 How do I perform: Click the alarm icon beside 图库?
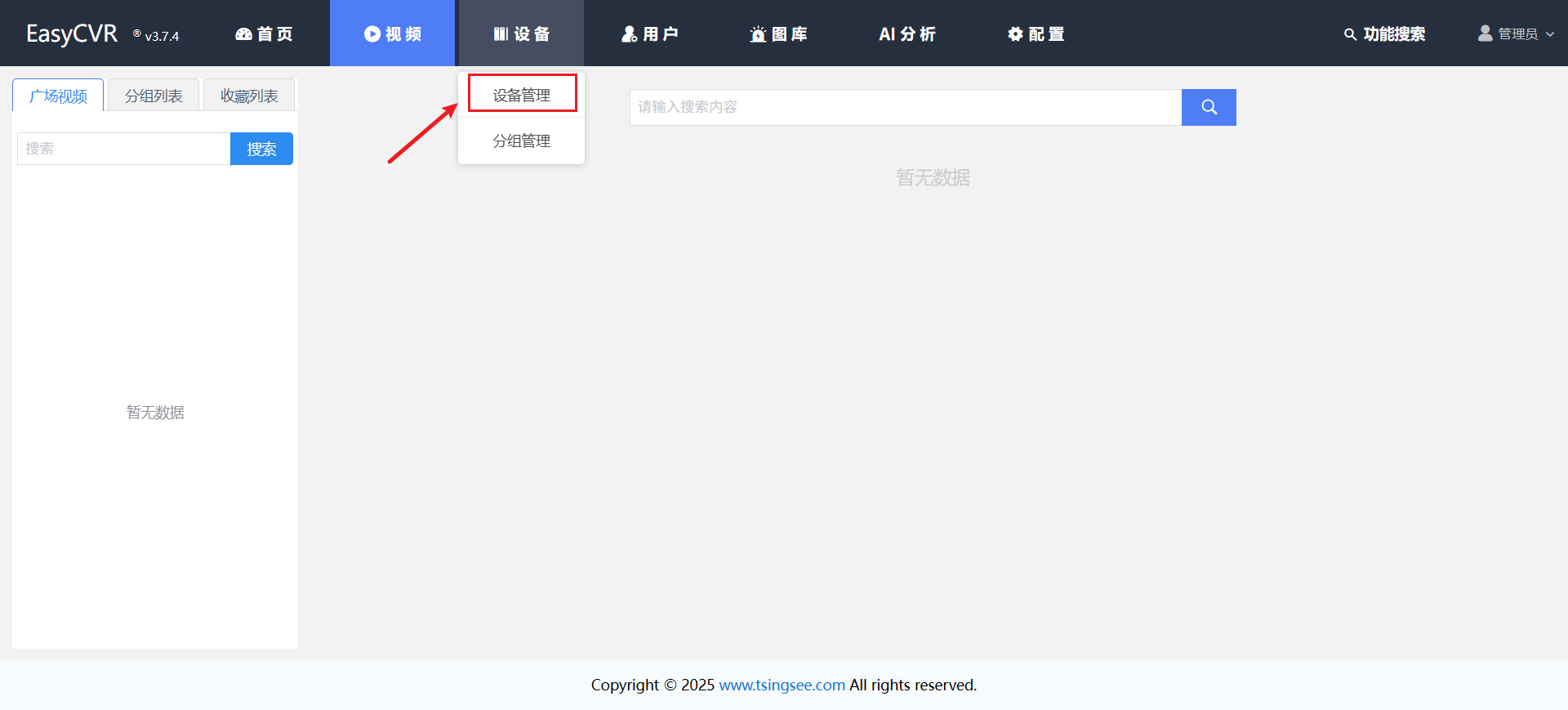pyautogui.click(x=758, y=34)
